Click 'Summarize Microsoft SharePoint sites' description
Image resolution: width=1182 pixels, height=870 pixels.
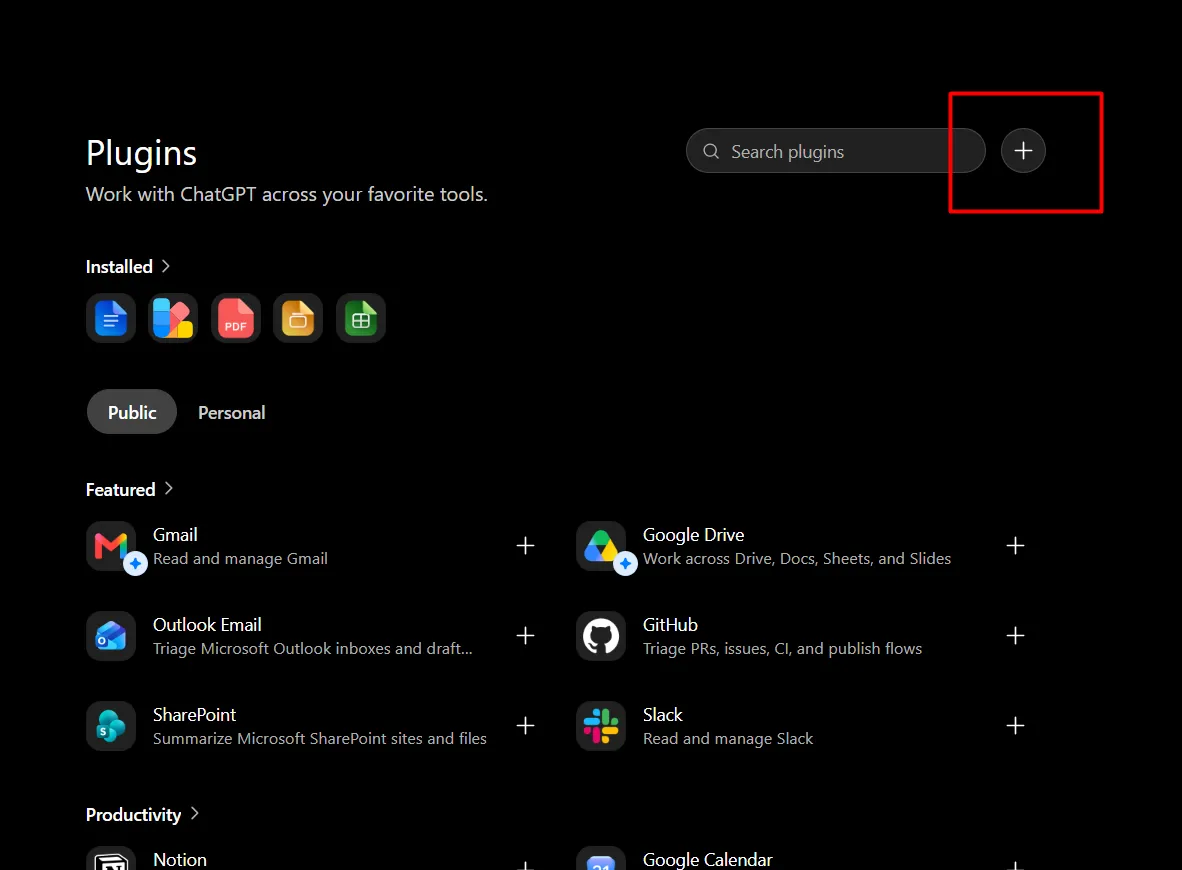(x=320, y=739)
